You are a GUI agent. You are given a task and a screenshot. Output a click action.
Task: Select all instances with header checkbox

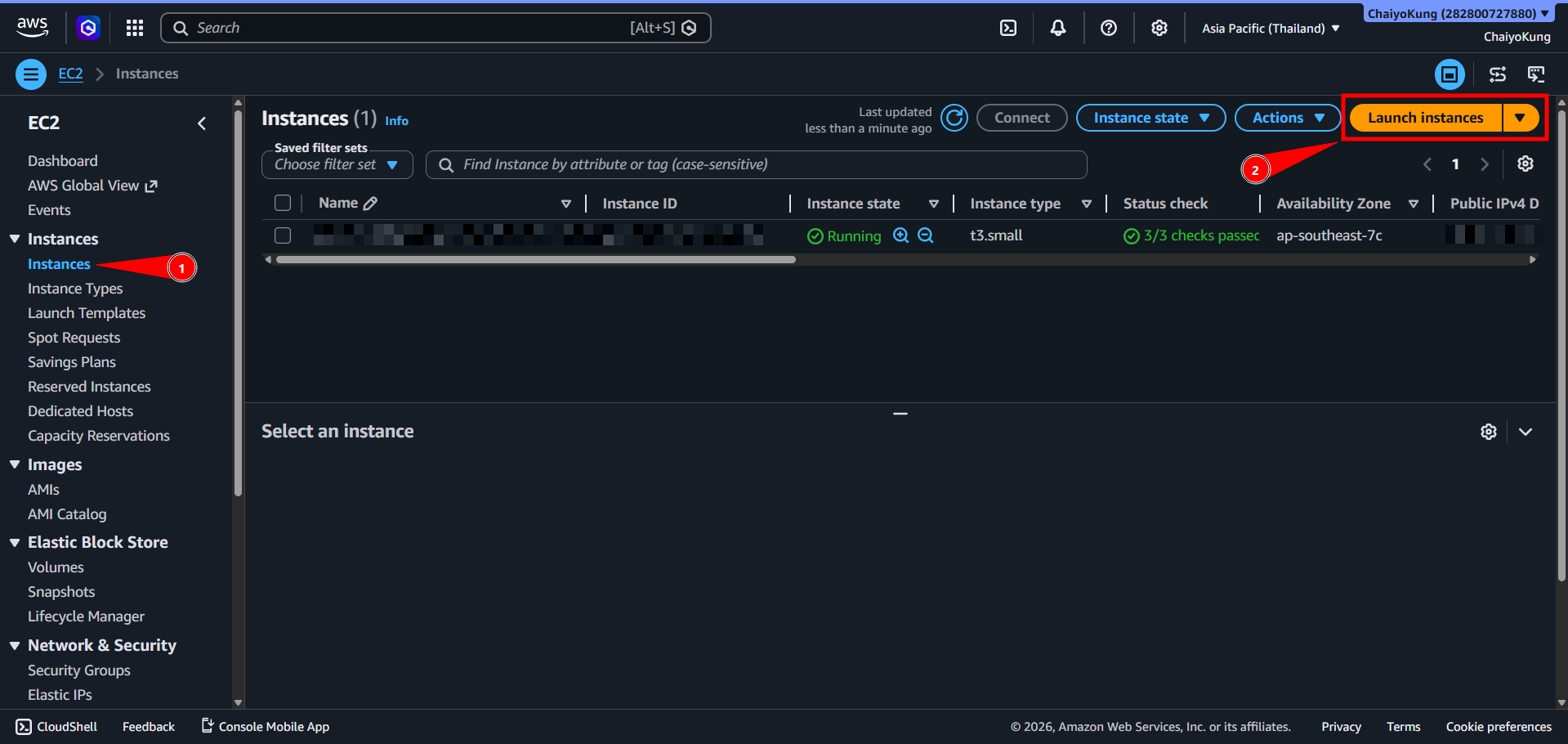(x=283, y=203)
